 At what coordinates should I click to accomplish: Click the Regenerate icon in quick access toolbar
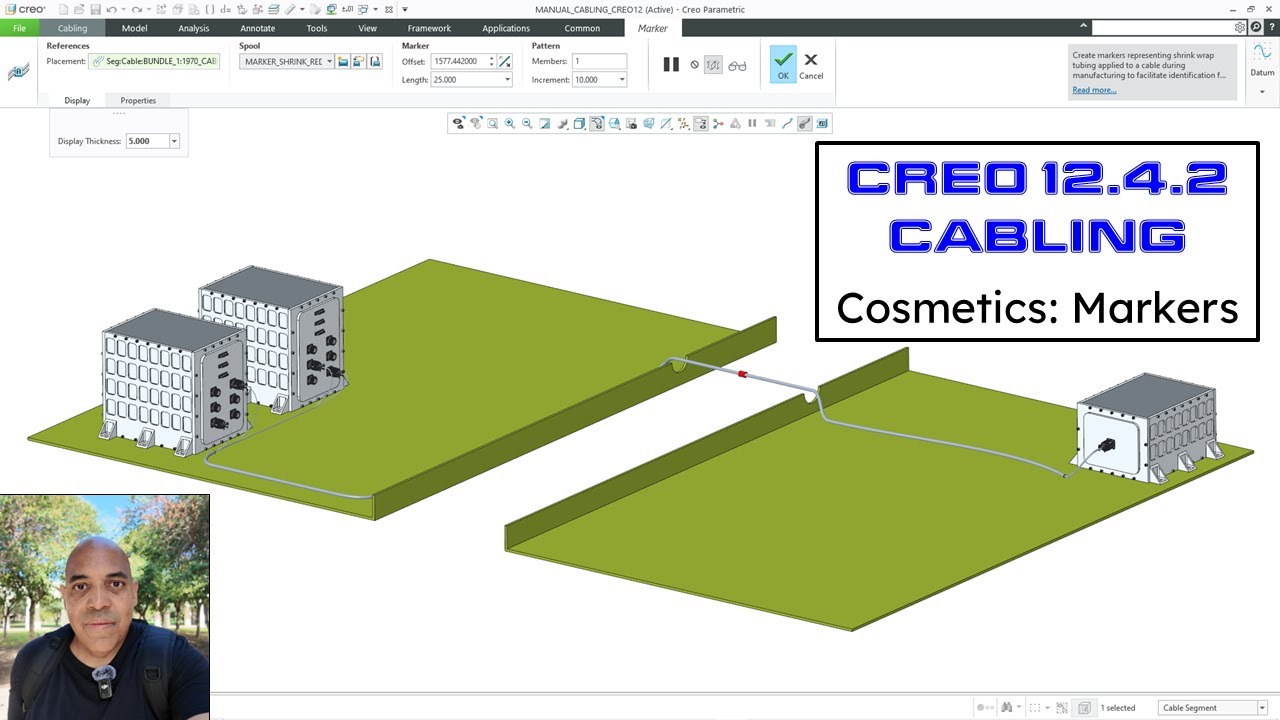[161, 9]
